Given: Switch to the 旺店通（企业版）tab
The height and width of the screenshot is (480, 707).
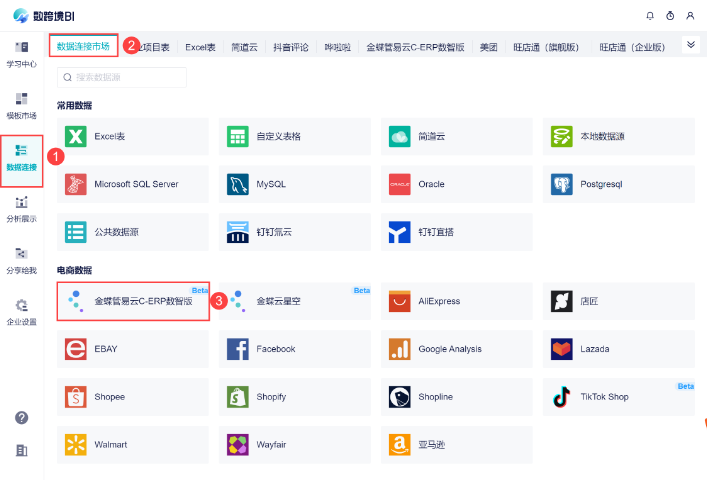Looking at the screenshot, I should point(632,47).
